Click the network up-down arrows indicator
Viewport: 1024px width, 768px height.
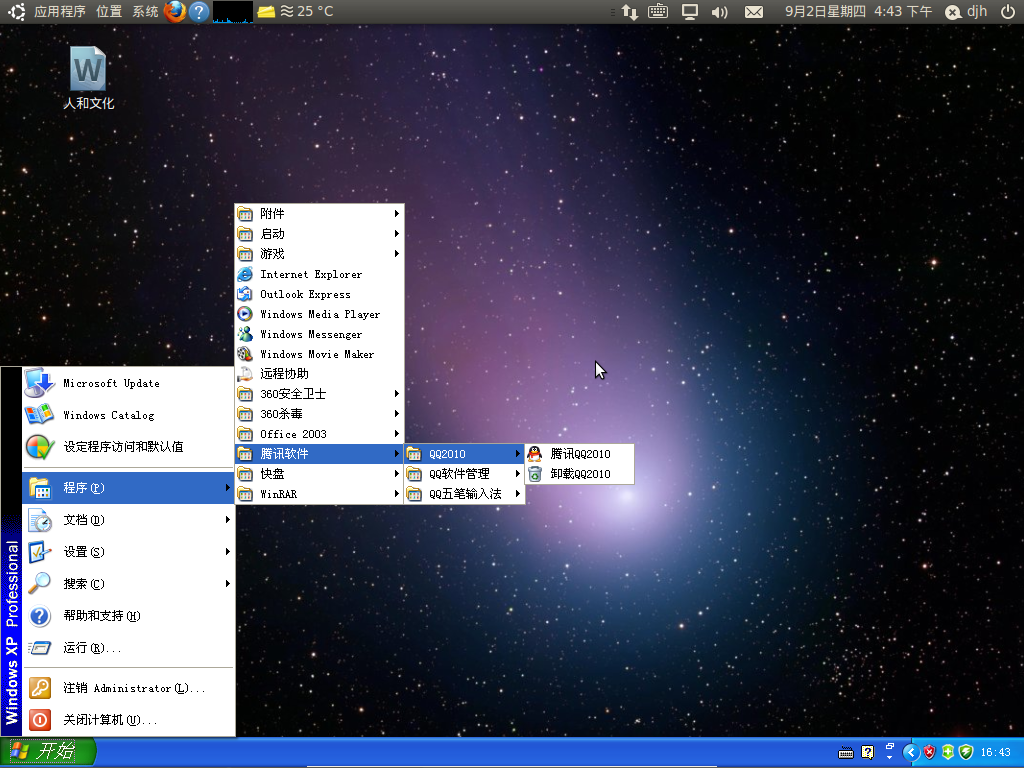pos(630,12)
